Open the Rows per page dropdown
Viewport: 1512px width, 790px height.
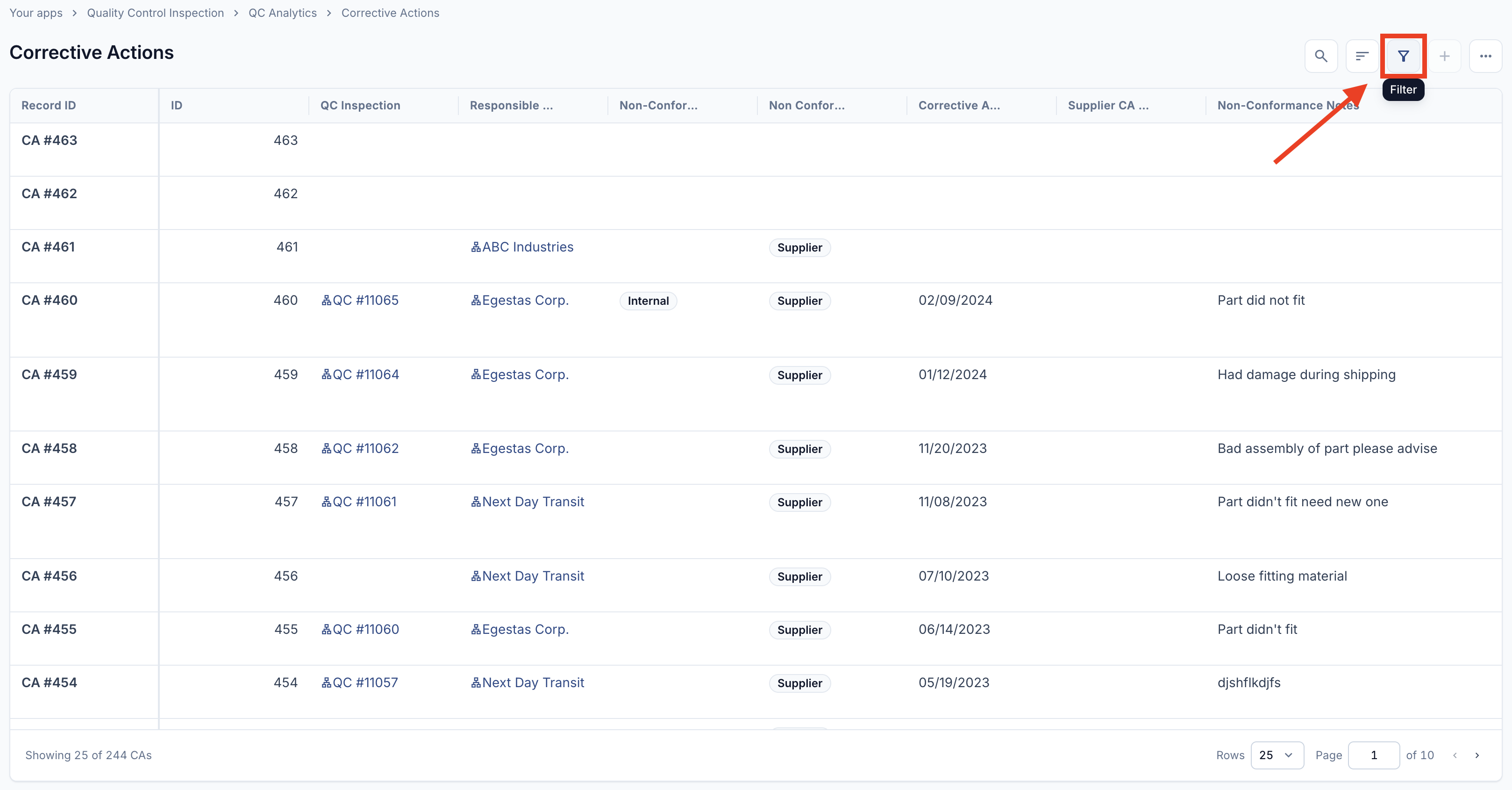1277,755
